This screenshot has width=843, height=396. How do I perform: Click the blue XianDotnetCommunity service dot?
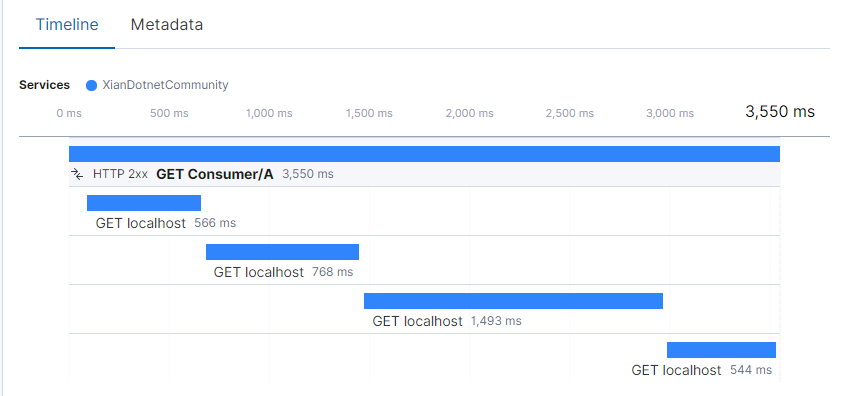pos(91,85)
